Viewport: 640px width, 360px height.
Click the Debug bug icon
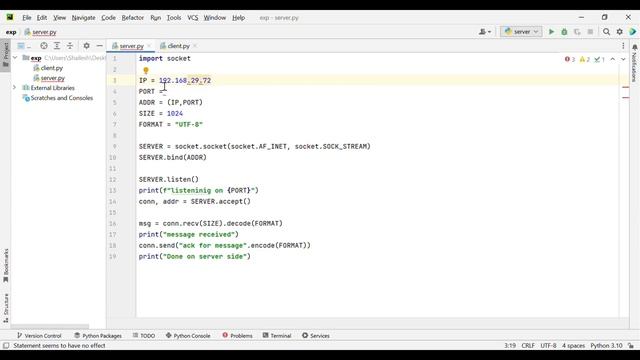[564, 32]
